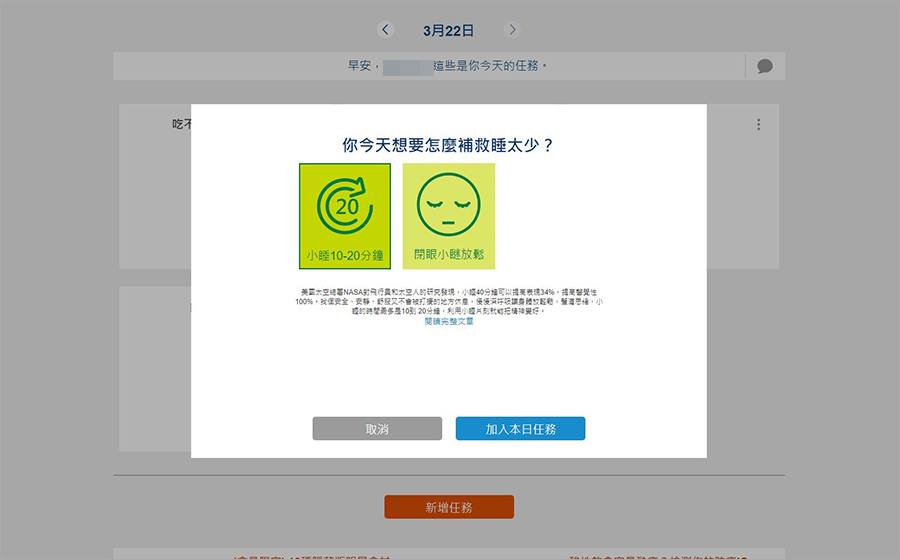Click the NASA nap research description paragraph

pyautogui.click(x=449, y=300)
